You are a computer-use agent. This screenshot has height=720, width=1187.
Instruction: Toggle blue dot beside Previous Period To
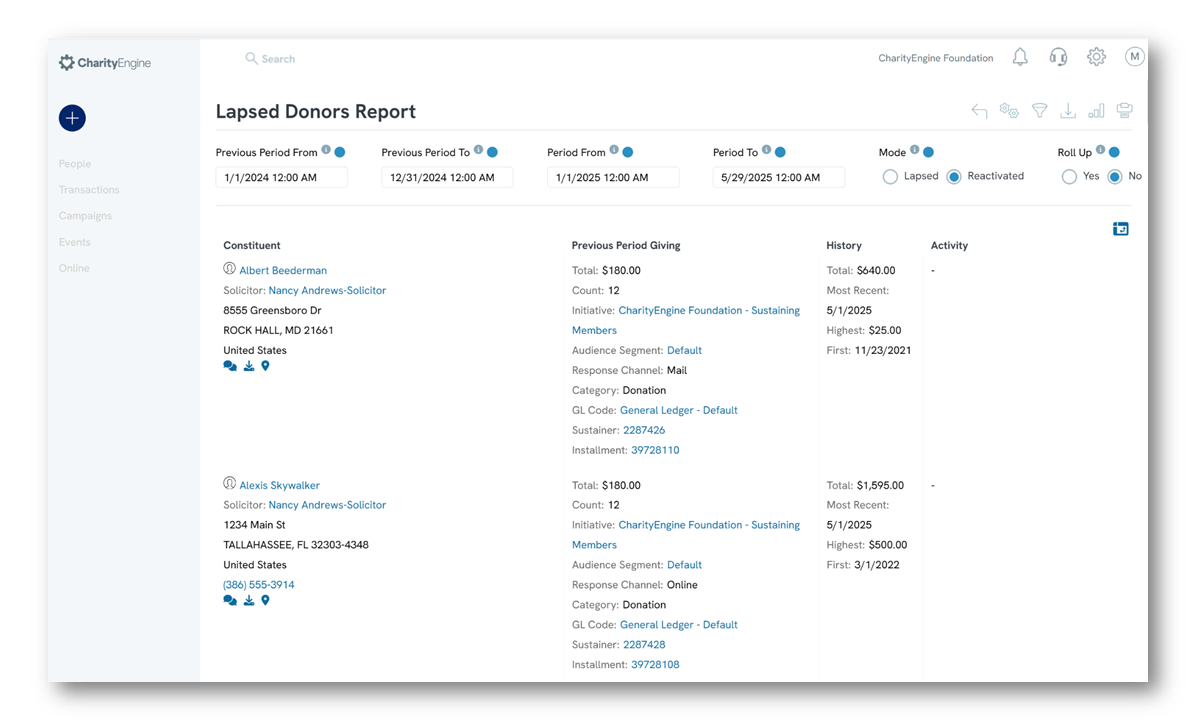[x=492, y=152]
